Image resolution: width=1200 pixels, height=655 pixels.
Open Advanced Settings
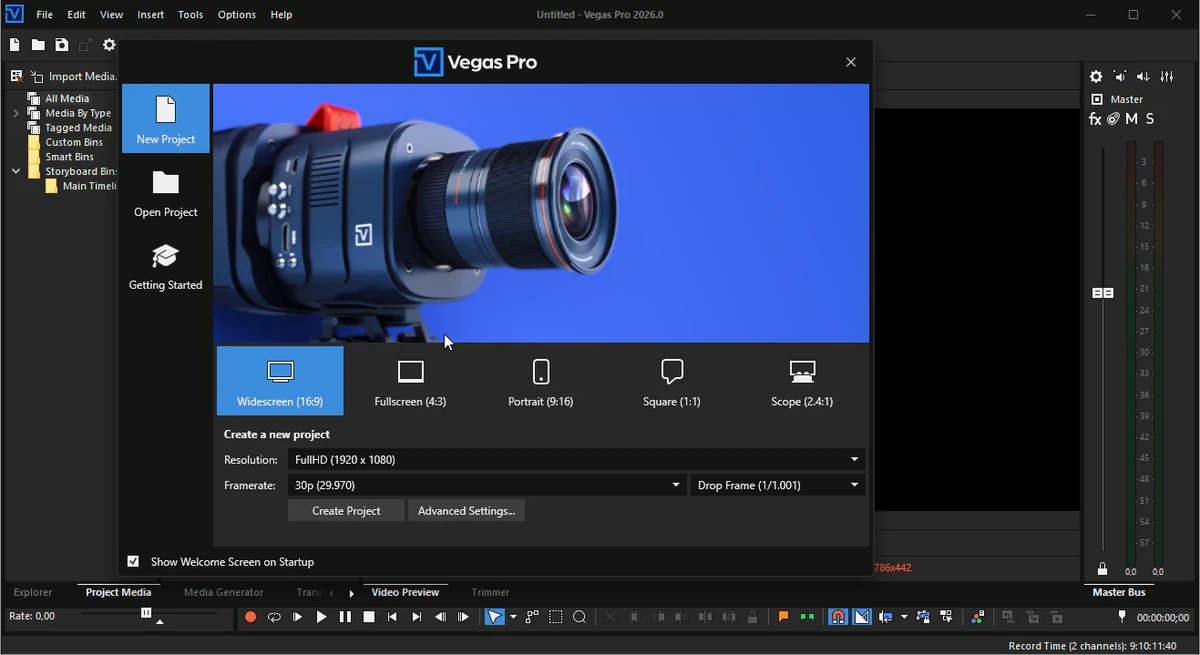tap(466, 511)
